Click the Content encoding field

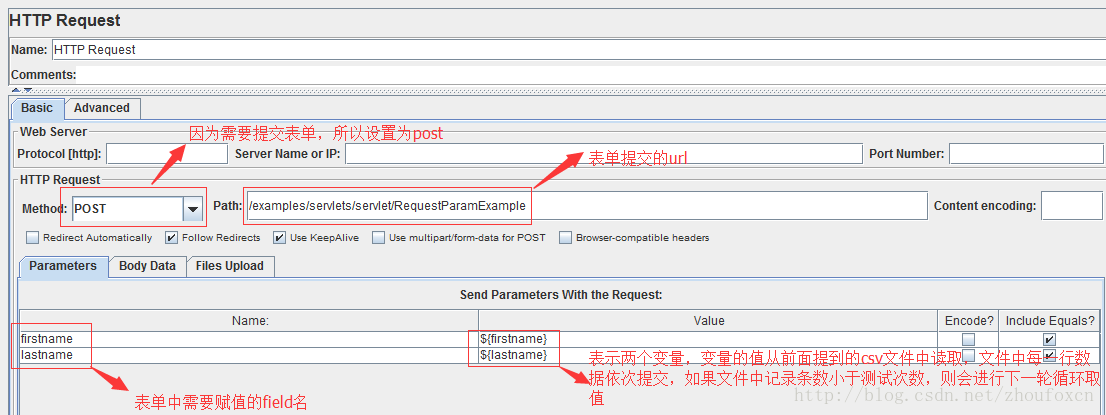(1071, 206)
